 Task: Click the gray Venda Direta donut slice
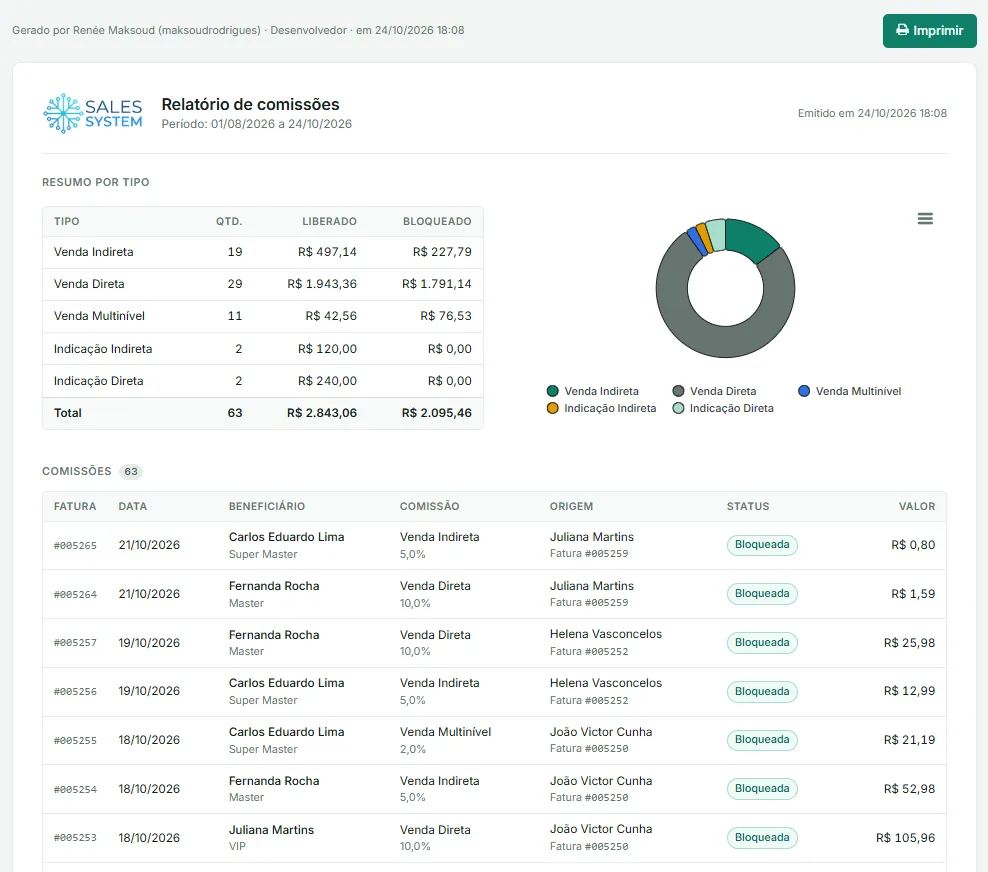click(x=706, y=337)
